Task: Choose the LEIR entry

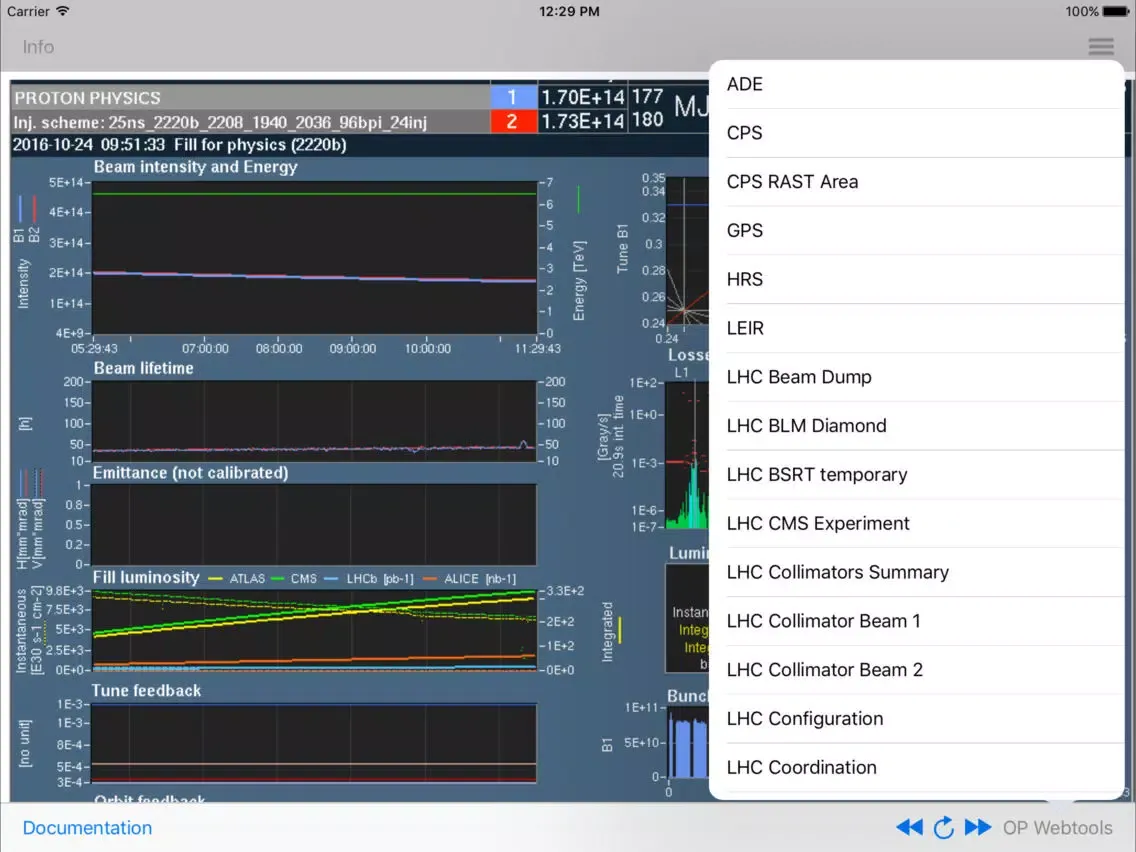Action: pyautogui.click(x=916, y=328)
